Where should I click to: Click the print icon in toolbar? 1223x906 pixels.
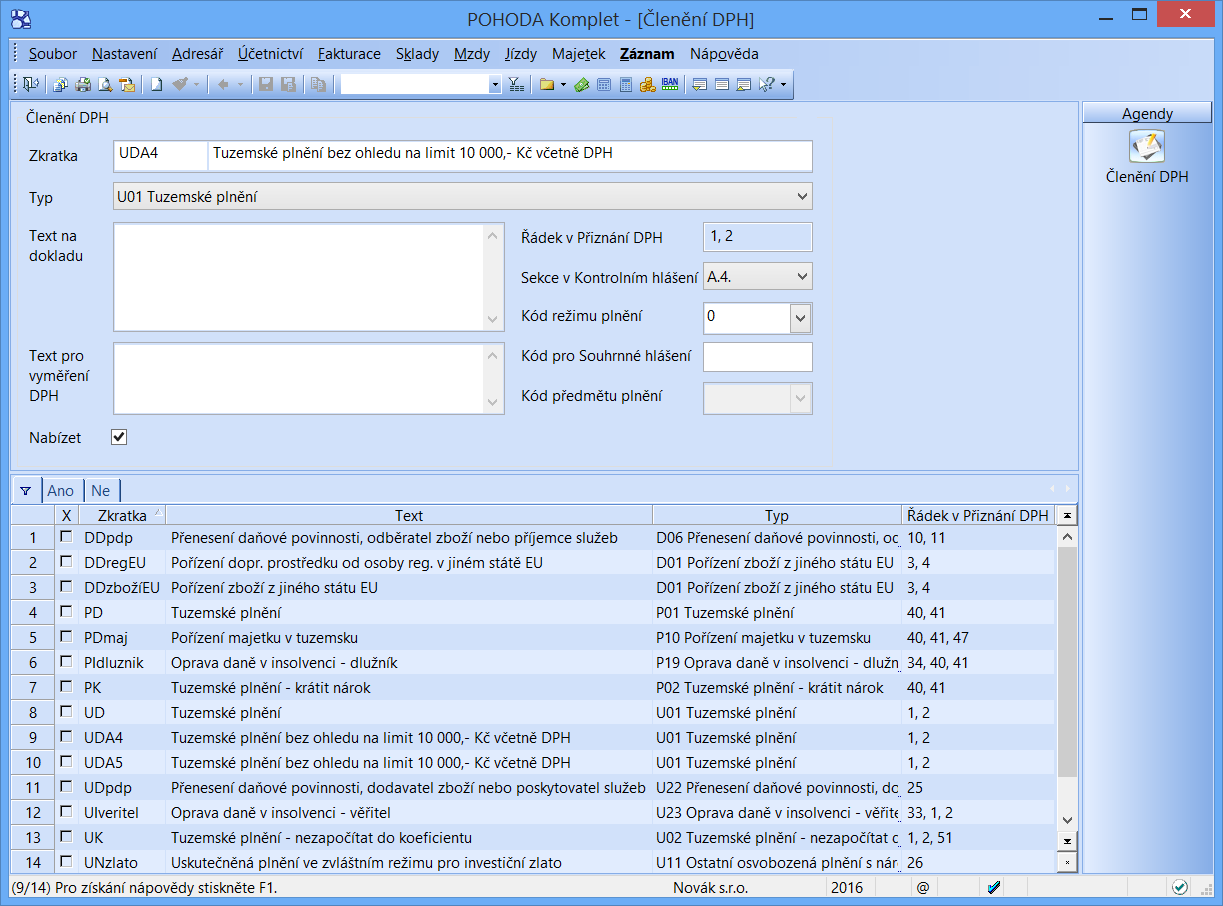point(83,85)
